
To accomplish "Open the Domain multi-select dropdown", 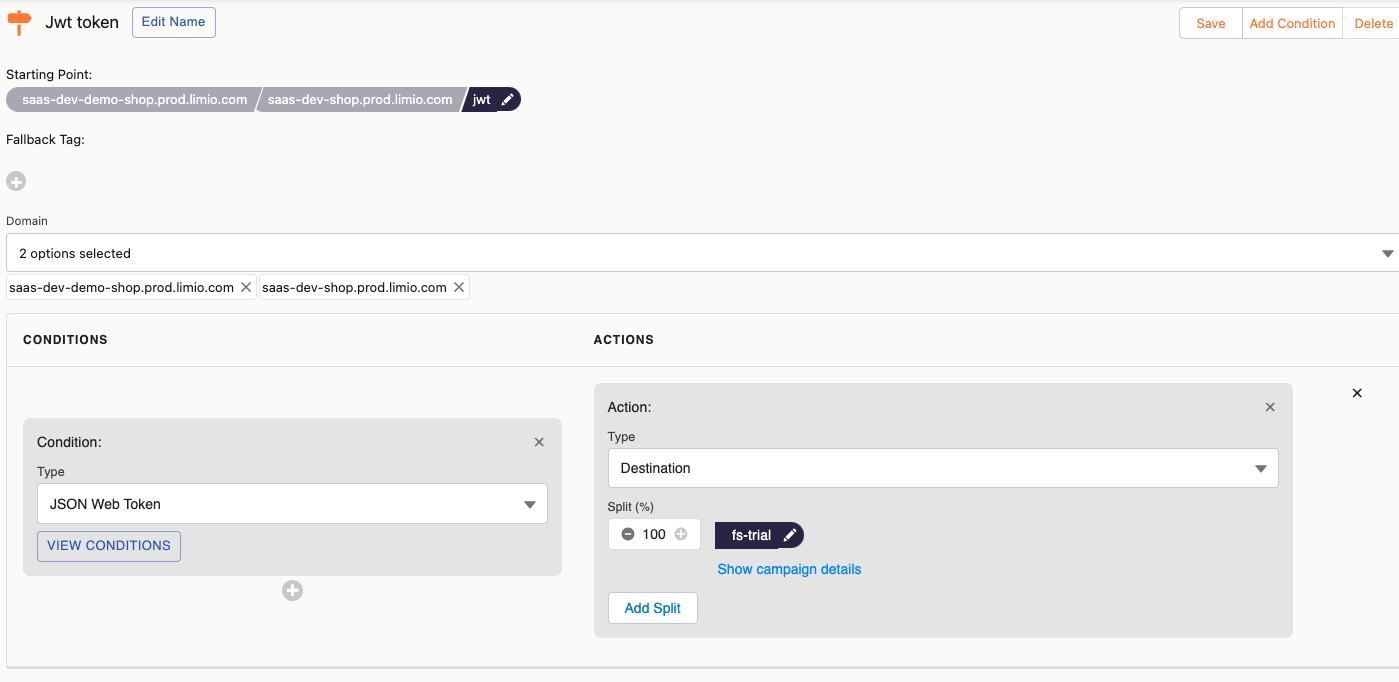I will (x=700, y=253).
